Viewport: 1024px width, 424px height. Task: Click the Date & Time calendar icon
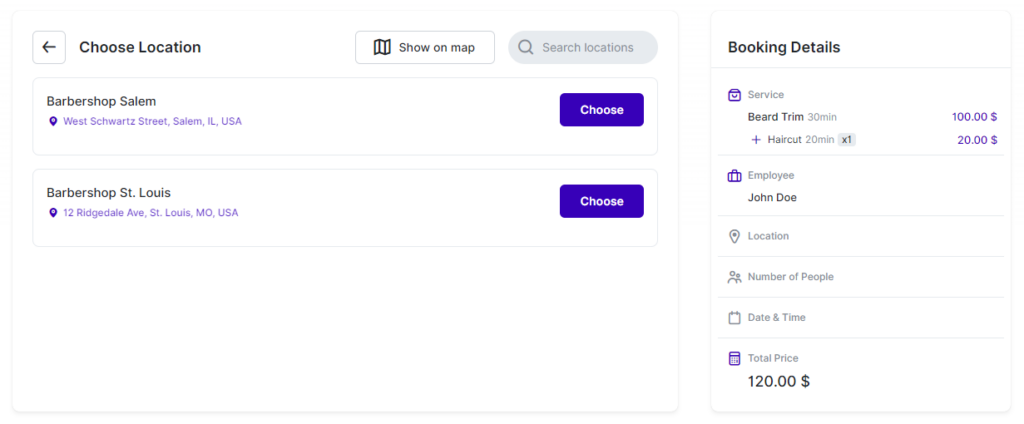click(734, 318)
